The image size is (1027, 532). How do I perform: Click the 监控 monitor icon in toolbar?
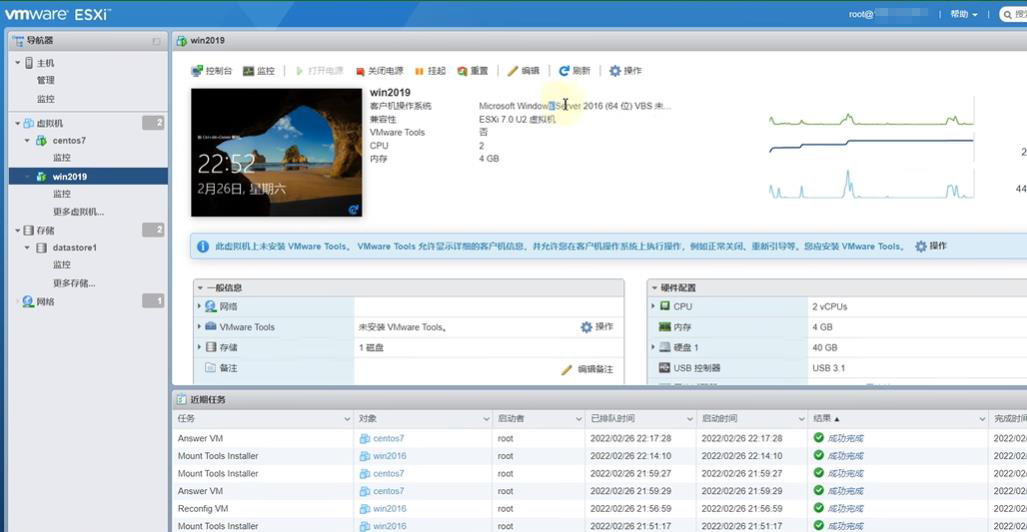[x=249, y=71]
